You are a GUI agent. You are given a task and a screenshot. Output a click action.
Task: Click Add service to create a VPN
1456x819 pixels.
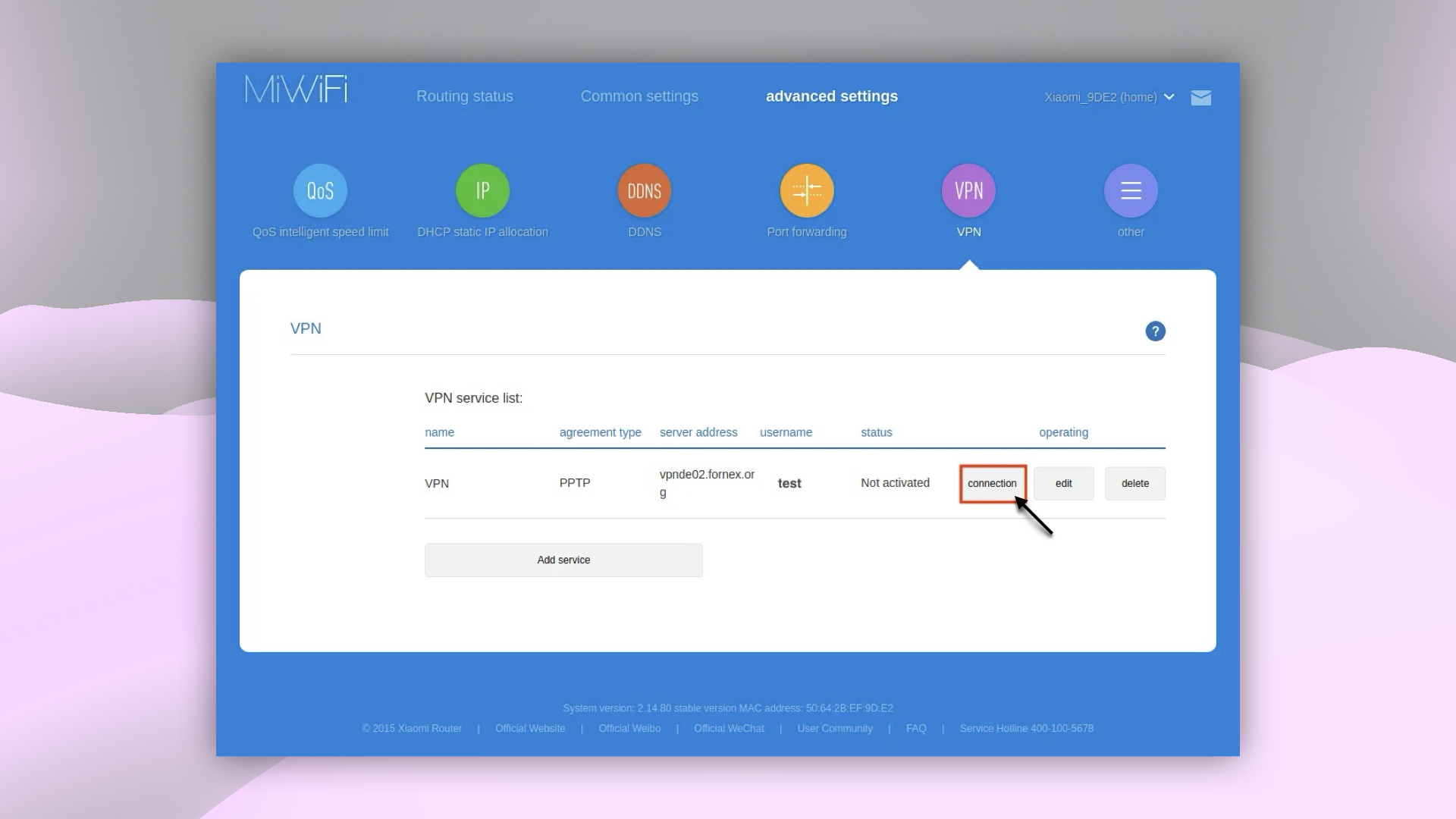[x=563, y=560]
